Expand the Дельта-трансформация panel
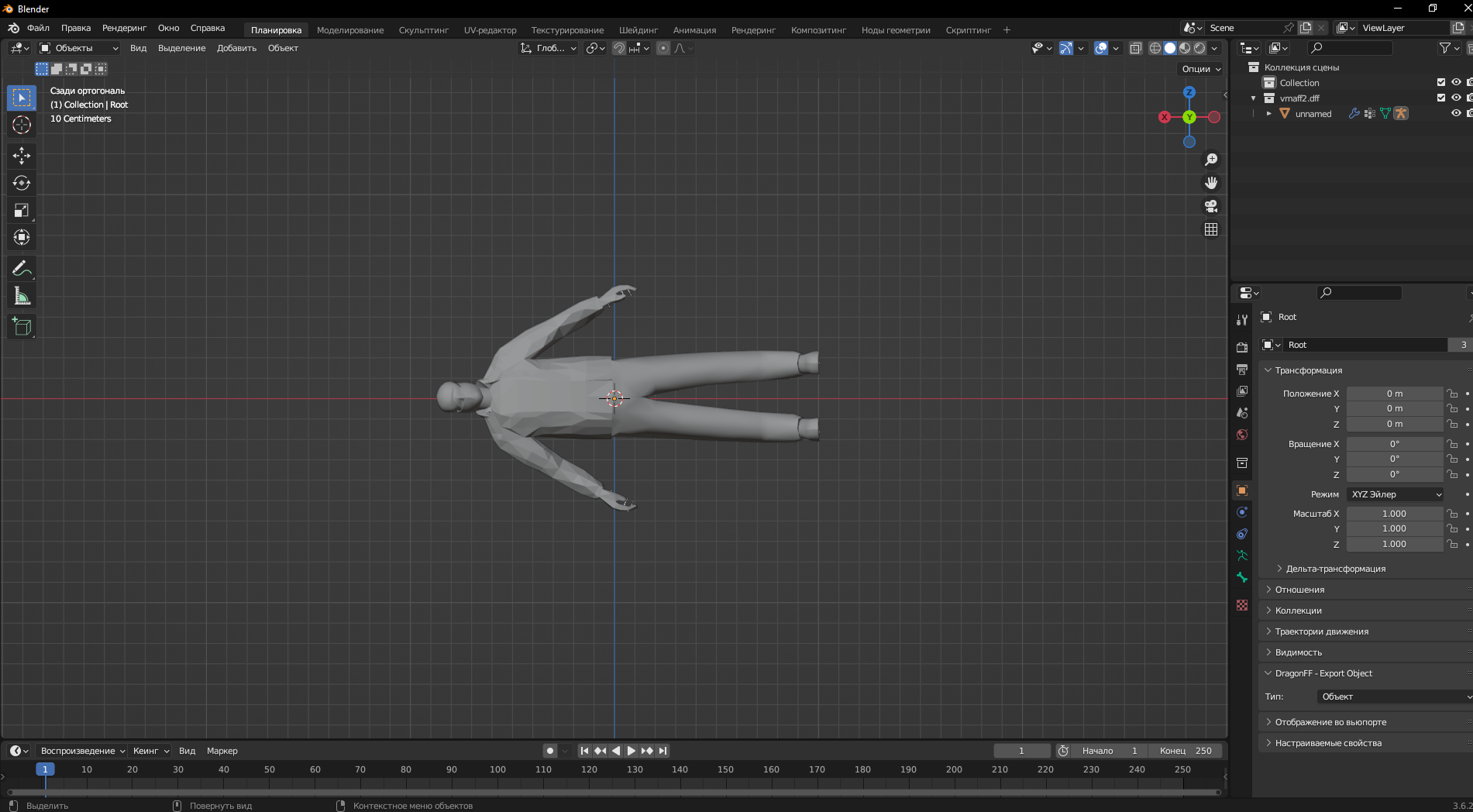Viewport: 1473px width, 812px height. click(1336, 569)
